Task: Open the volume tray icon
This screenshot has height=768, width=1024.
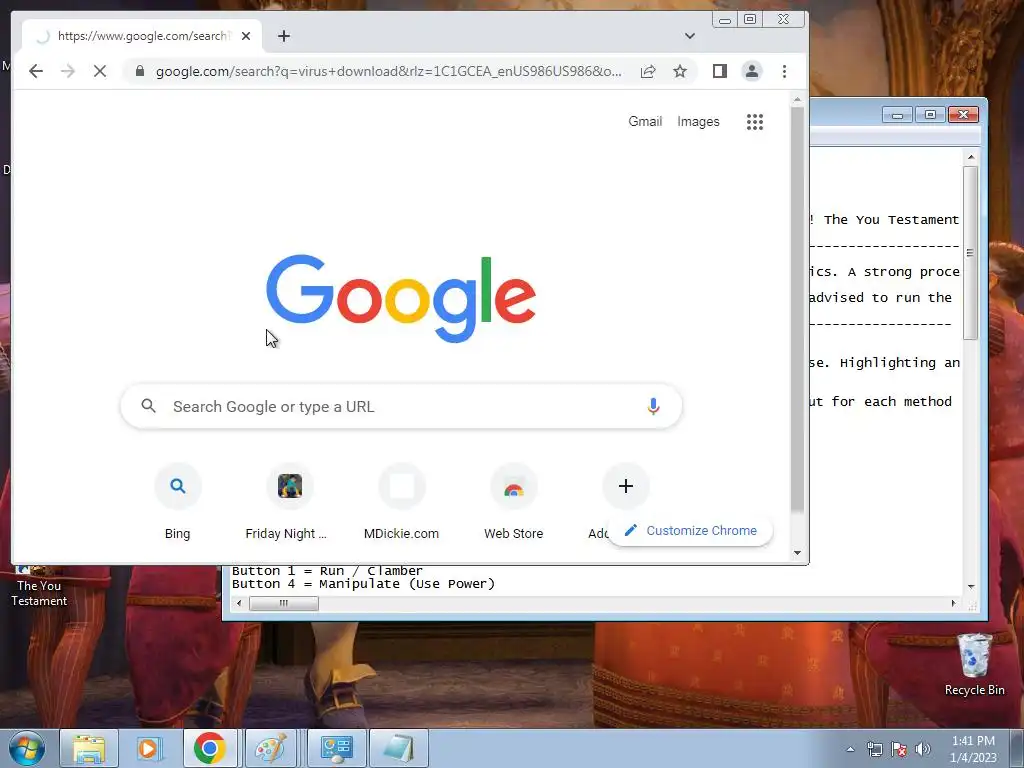Action: point(923,749)
